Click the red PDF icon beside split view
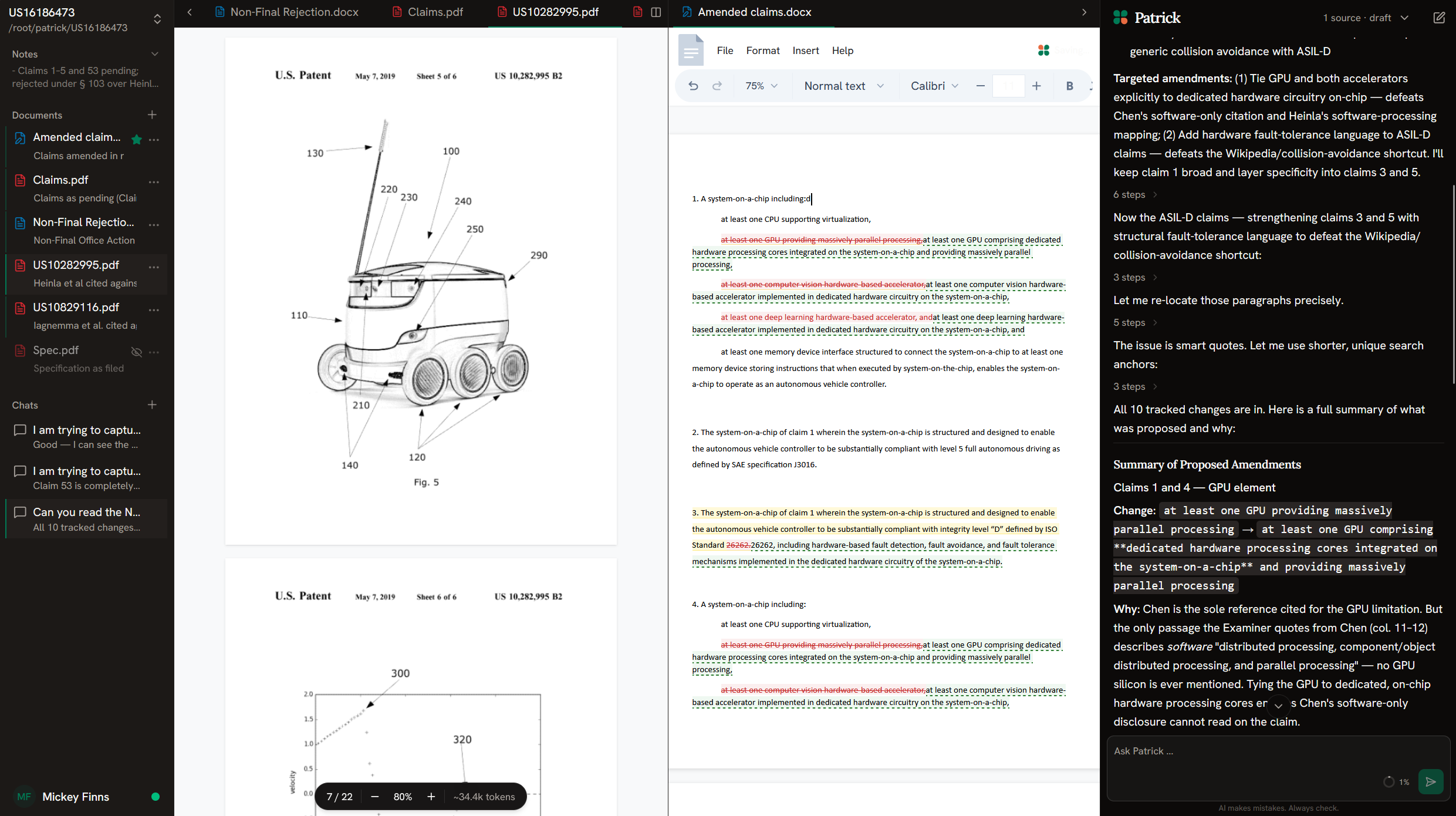This screenshot has height=816, width=1456. click(x=638, y=12)
